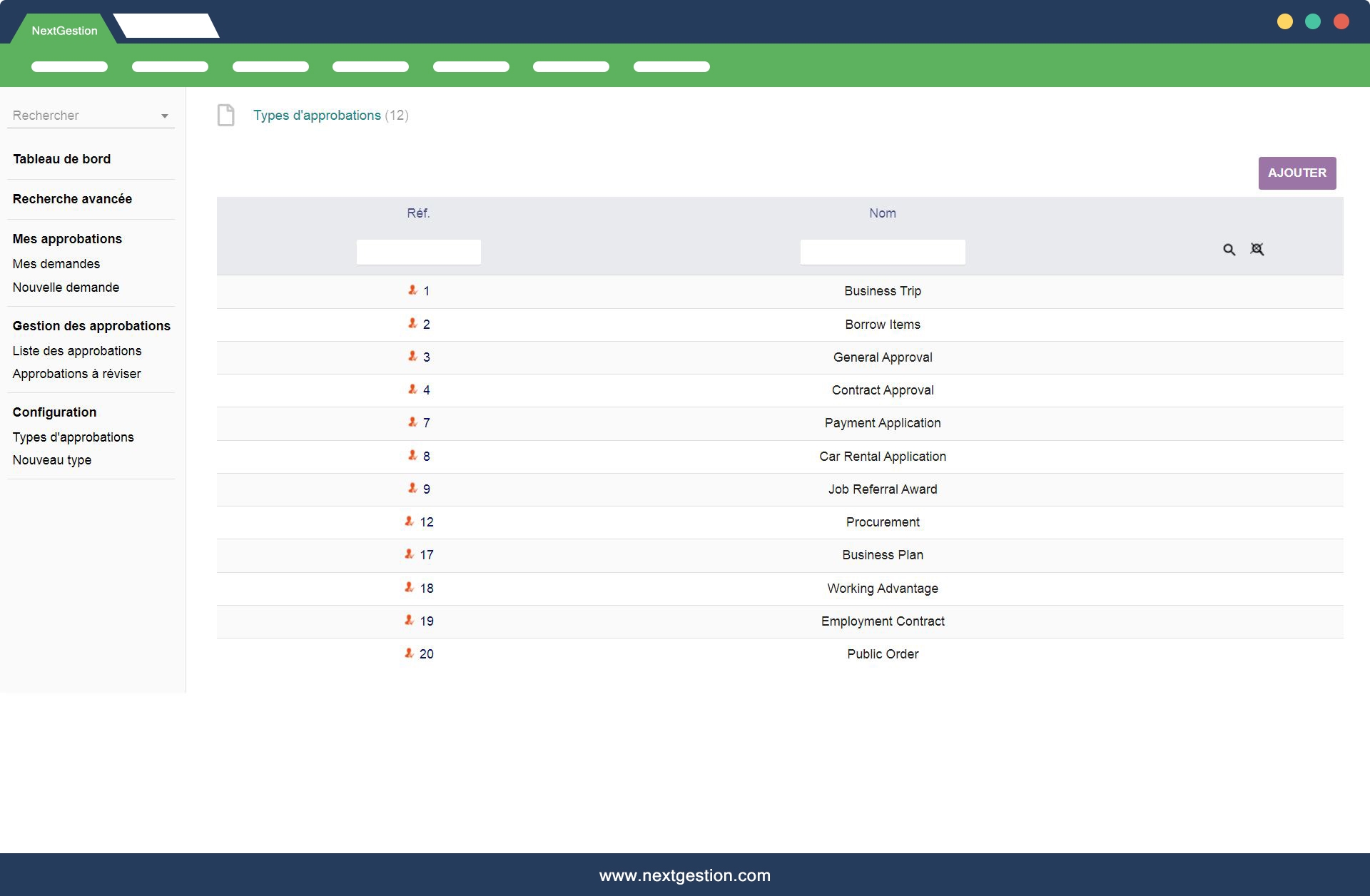The width and height of the screenshot is (1370, 896).
Task: Click the icon next to reference 12
Action: pos(409,521)
